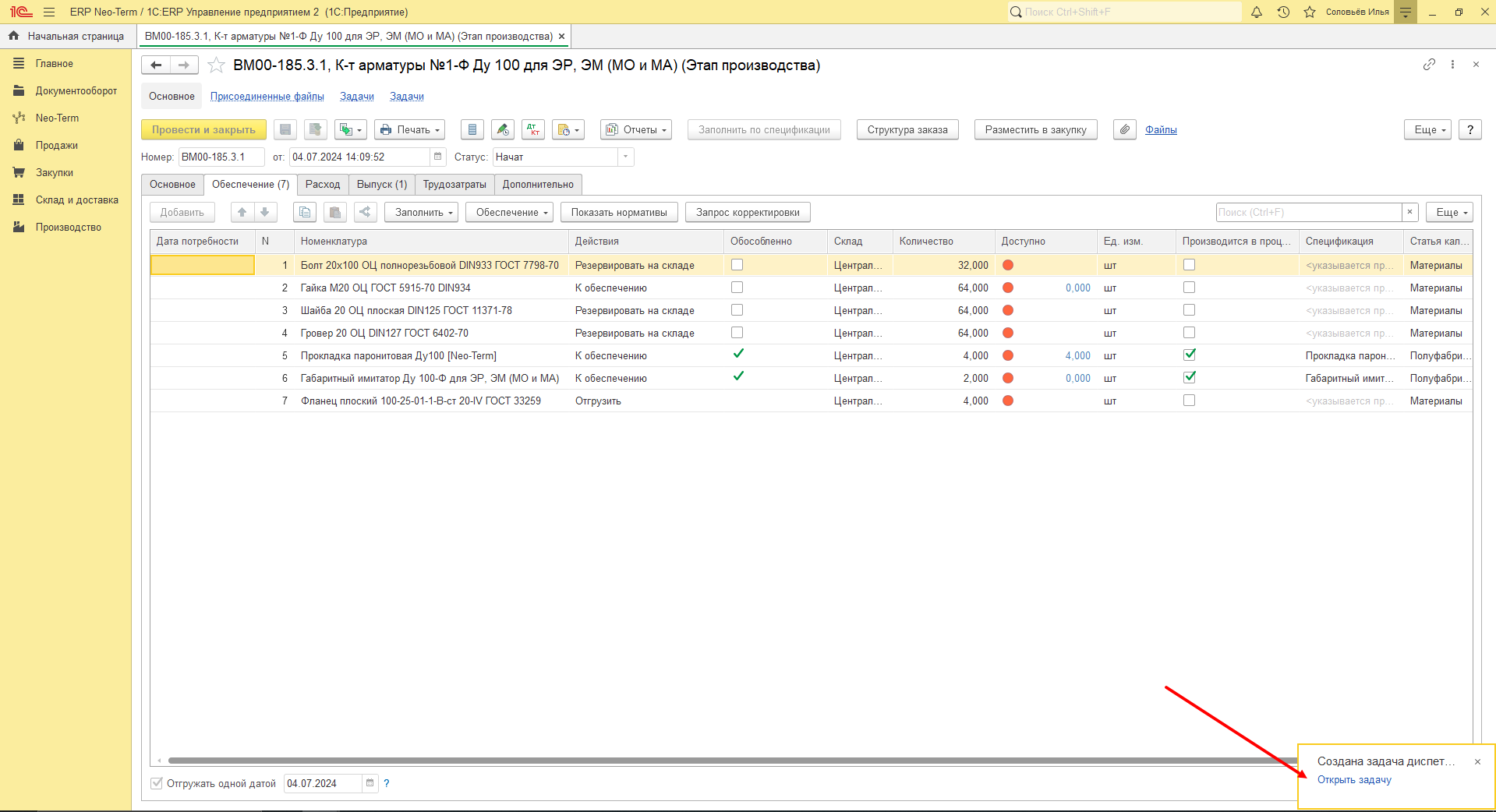
Task: Click the horizontal scrollbar under the table
Action: pos(733,761)
